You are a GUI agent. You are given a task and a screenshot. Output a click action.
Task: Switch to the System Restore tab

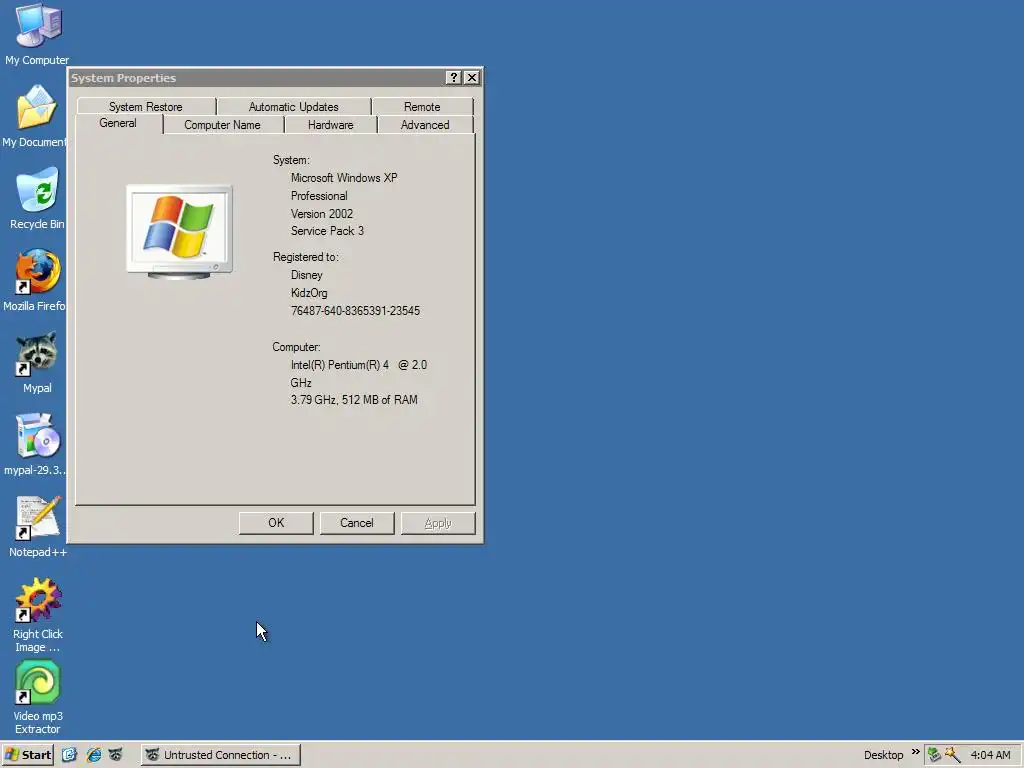(146, 106)
